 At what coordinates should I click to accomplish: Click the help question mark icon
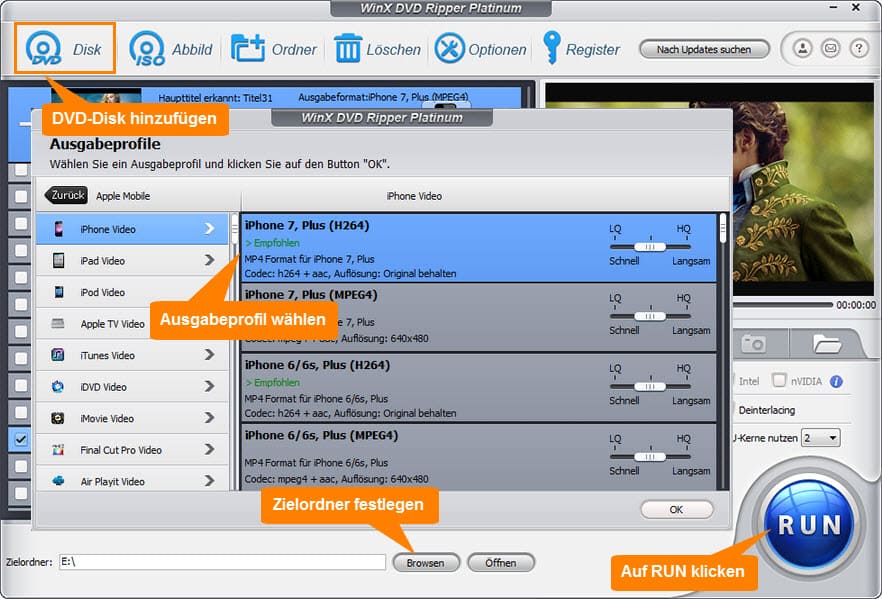coord(858,48)
